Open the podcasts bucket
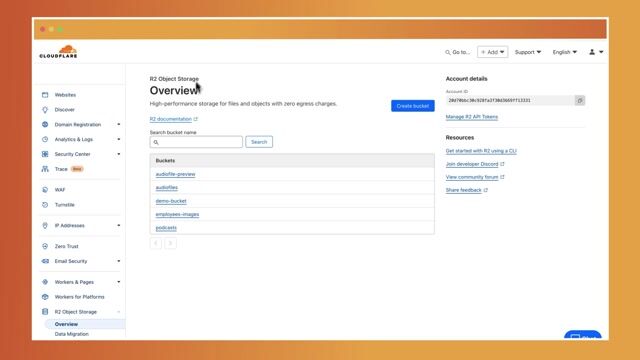 click(166, 228)
